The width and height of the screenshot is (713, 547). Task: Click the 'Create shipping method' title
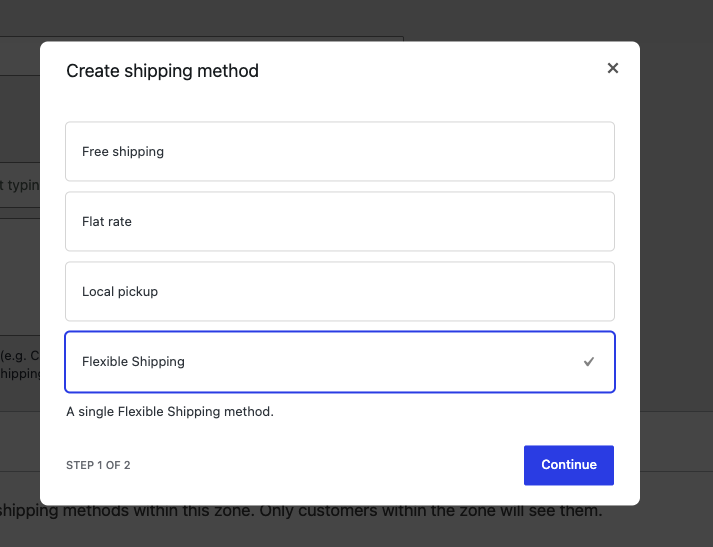(162, 71)
